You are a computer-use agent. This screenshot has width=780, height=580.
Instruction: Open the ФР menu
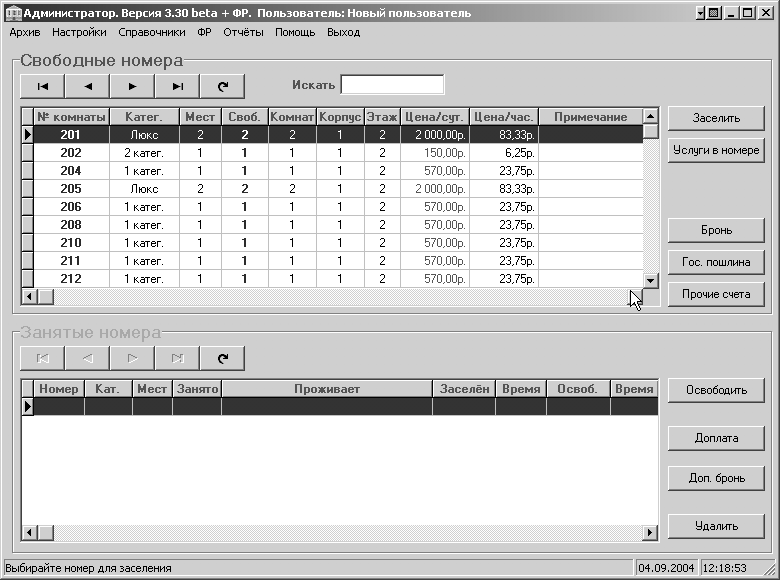click(204, 32)
